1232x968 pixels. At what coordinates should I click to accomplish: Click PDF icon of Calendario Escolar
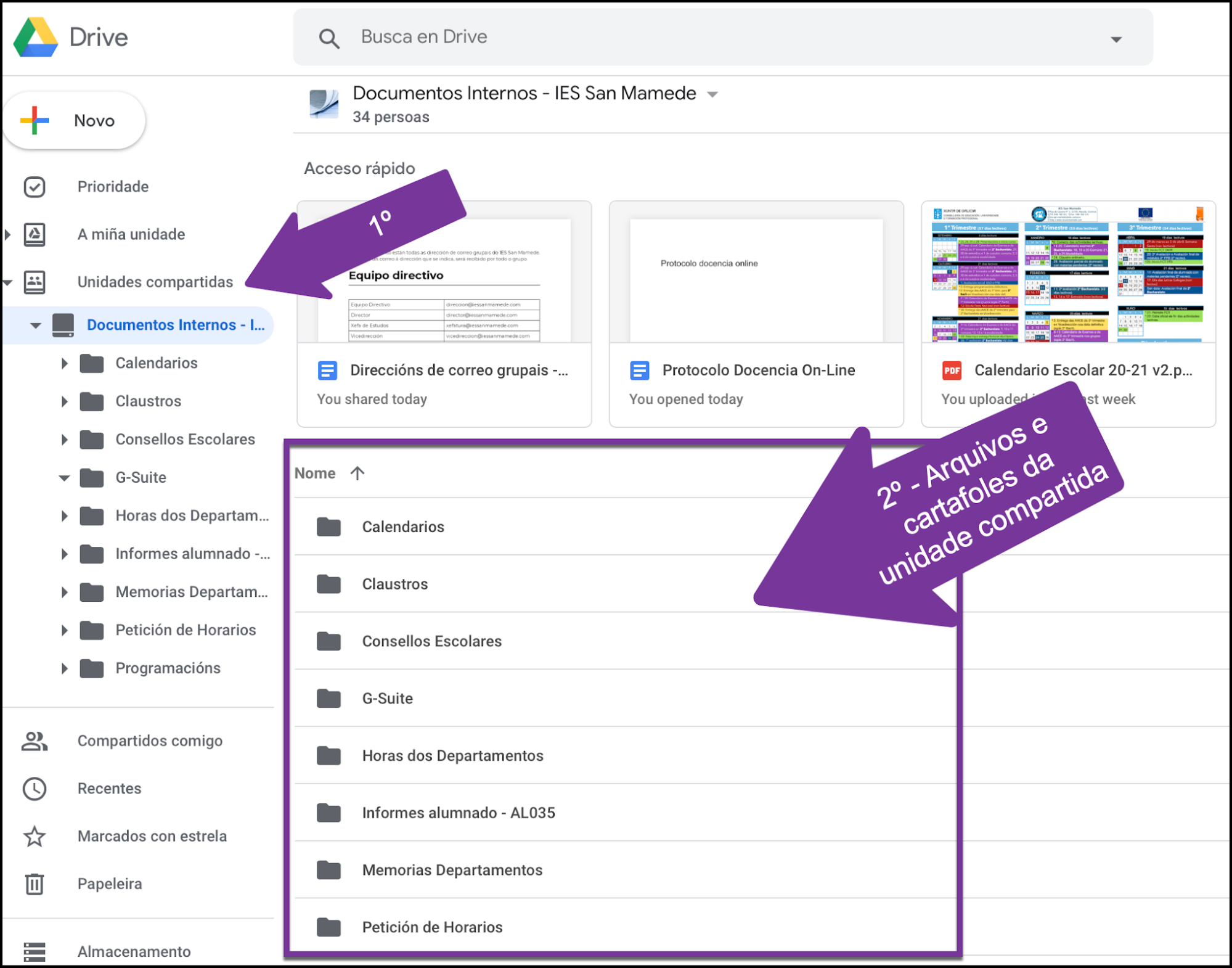(952, 371)
